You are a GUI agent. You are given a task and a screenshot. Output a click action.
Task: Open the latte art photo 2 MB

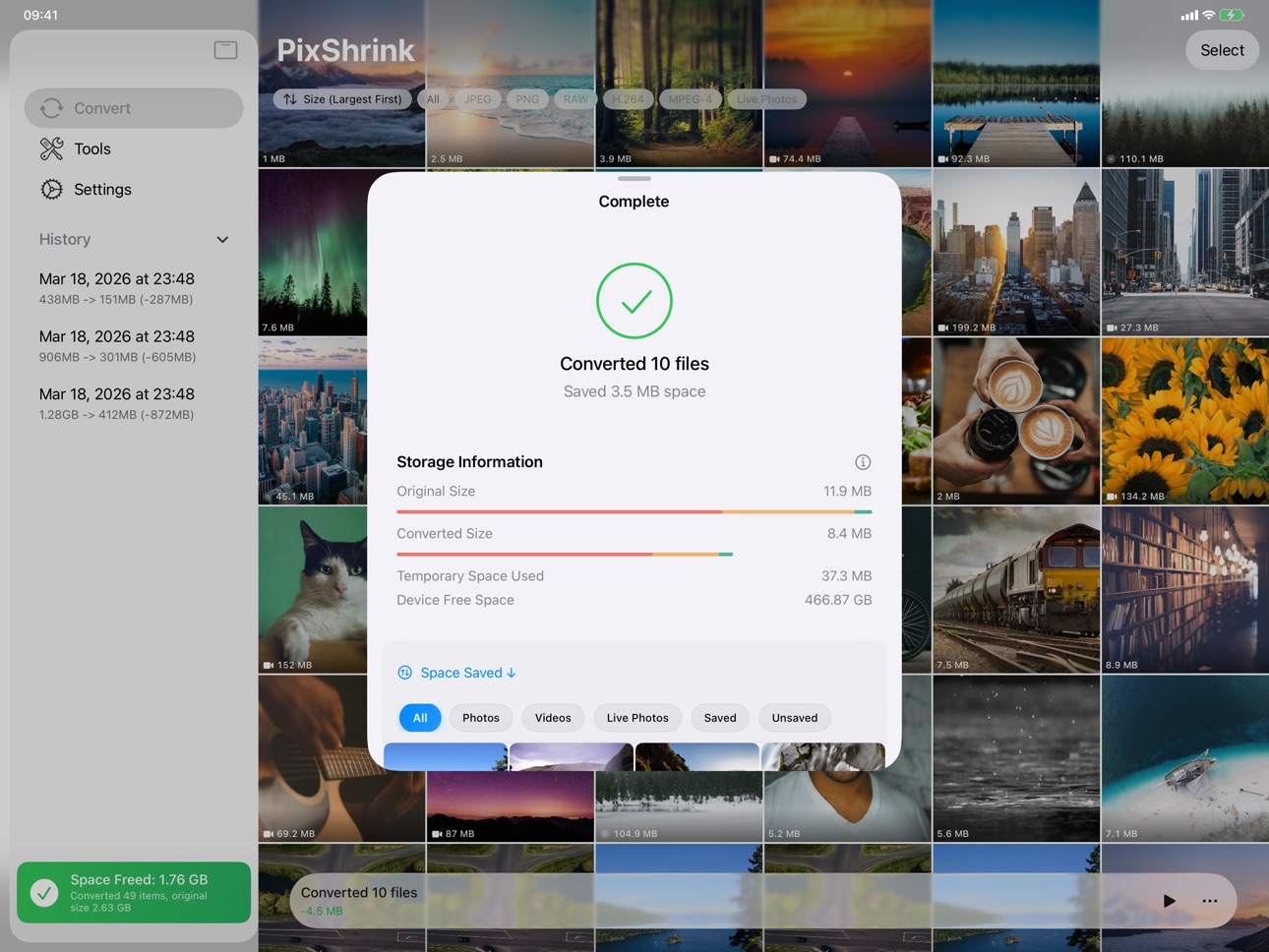click(x=1016, y=421)
